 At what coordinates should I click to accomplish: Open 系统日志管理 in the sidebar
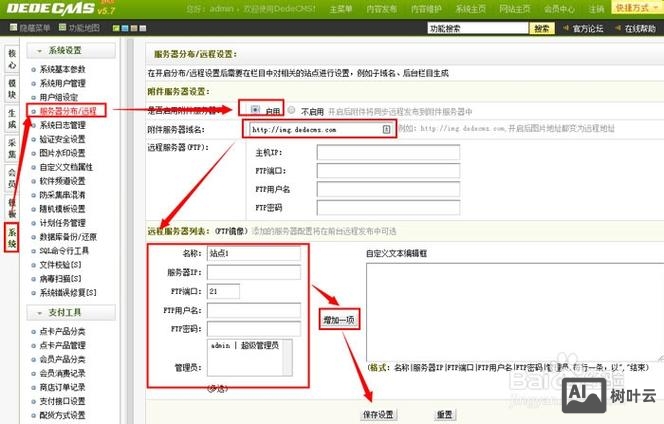(x=63, y=125)
